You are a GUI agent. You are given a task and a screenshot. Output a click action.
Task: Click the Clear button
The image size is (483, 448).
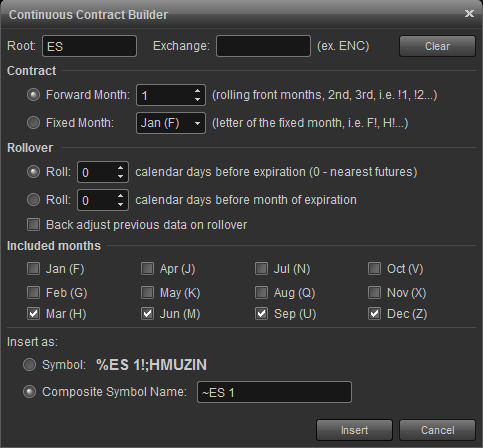coord(437,46)
